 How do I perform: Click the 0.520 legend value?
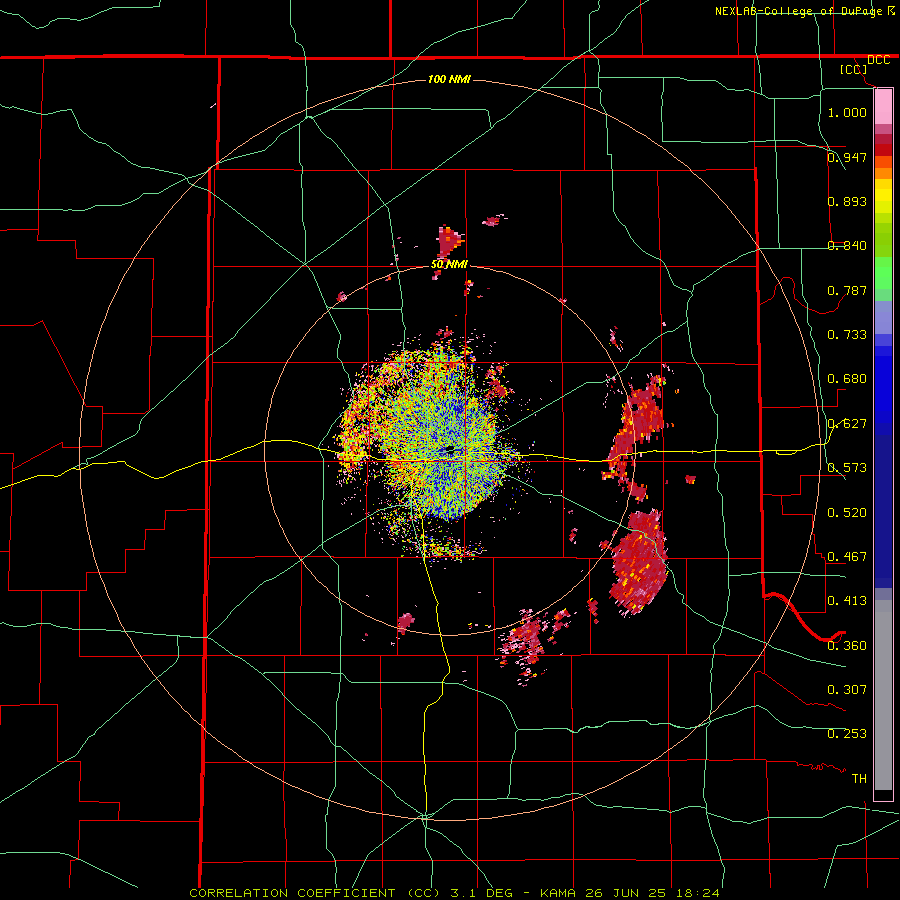pos(847,513)
